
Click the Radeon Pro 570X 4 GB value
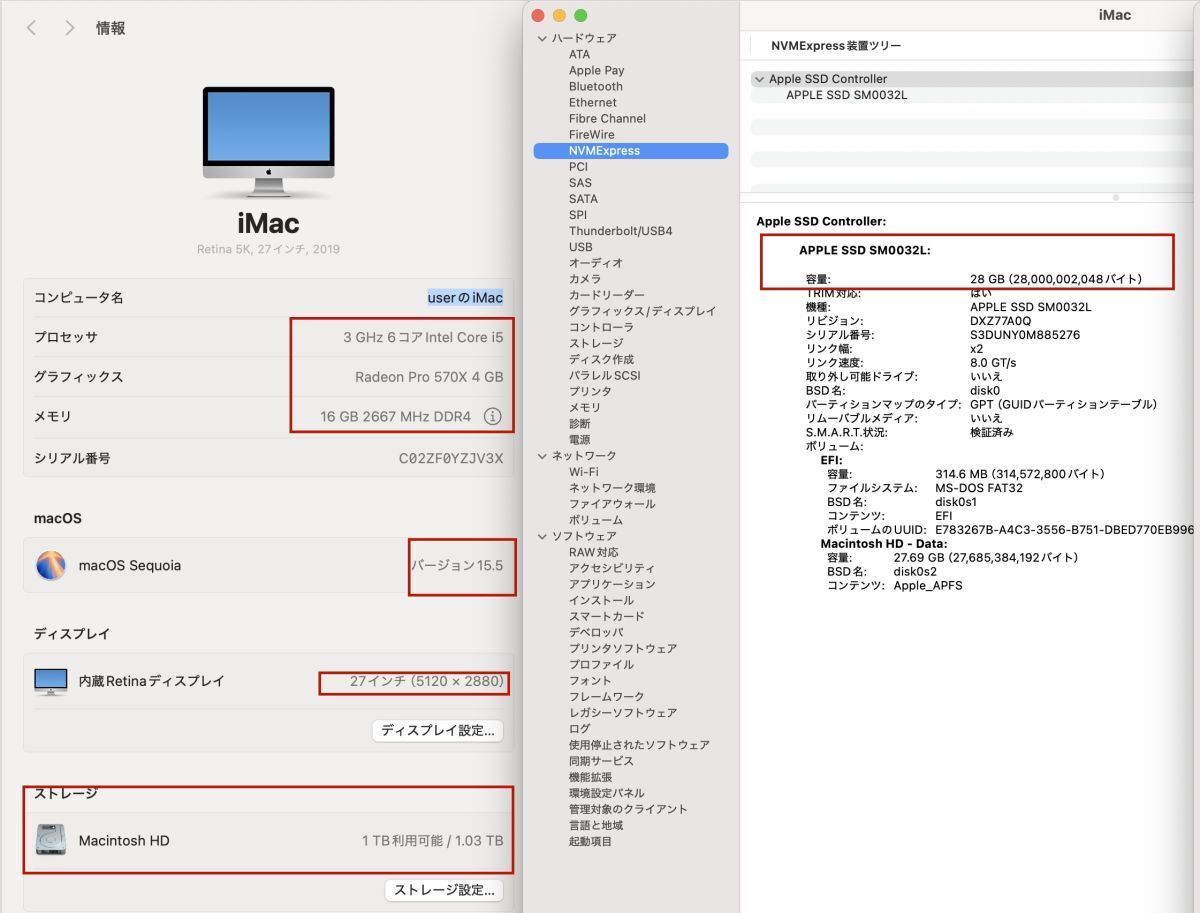(x=429, y=377)
